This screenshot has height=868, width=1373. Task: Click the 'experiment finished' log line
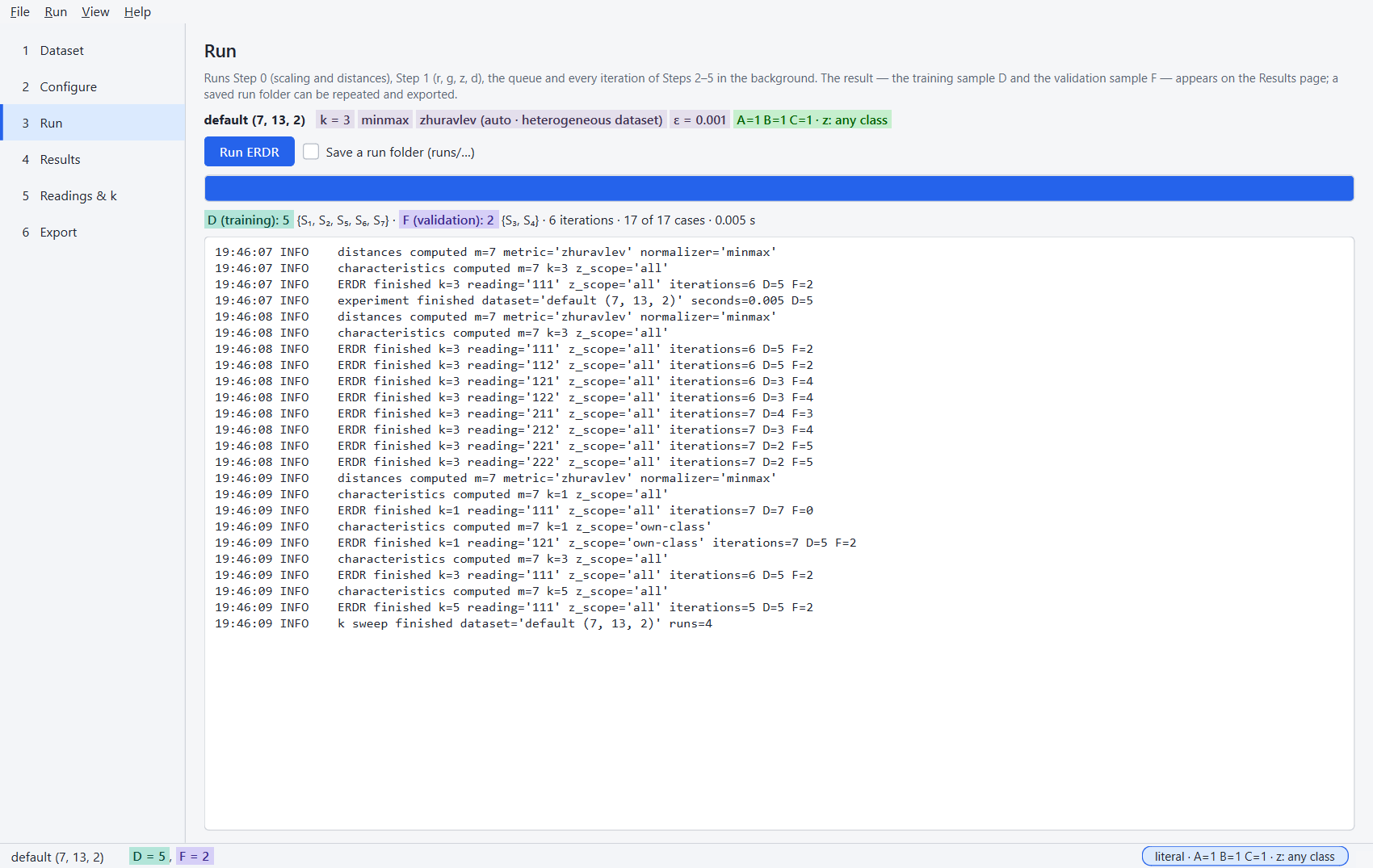(514, 300)
